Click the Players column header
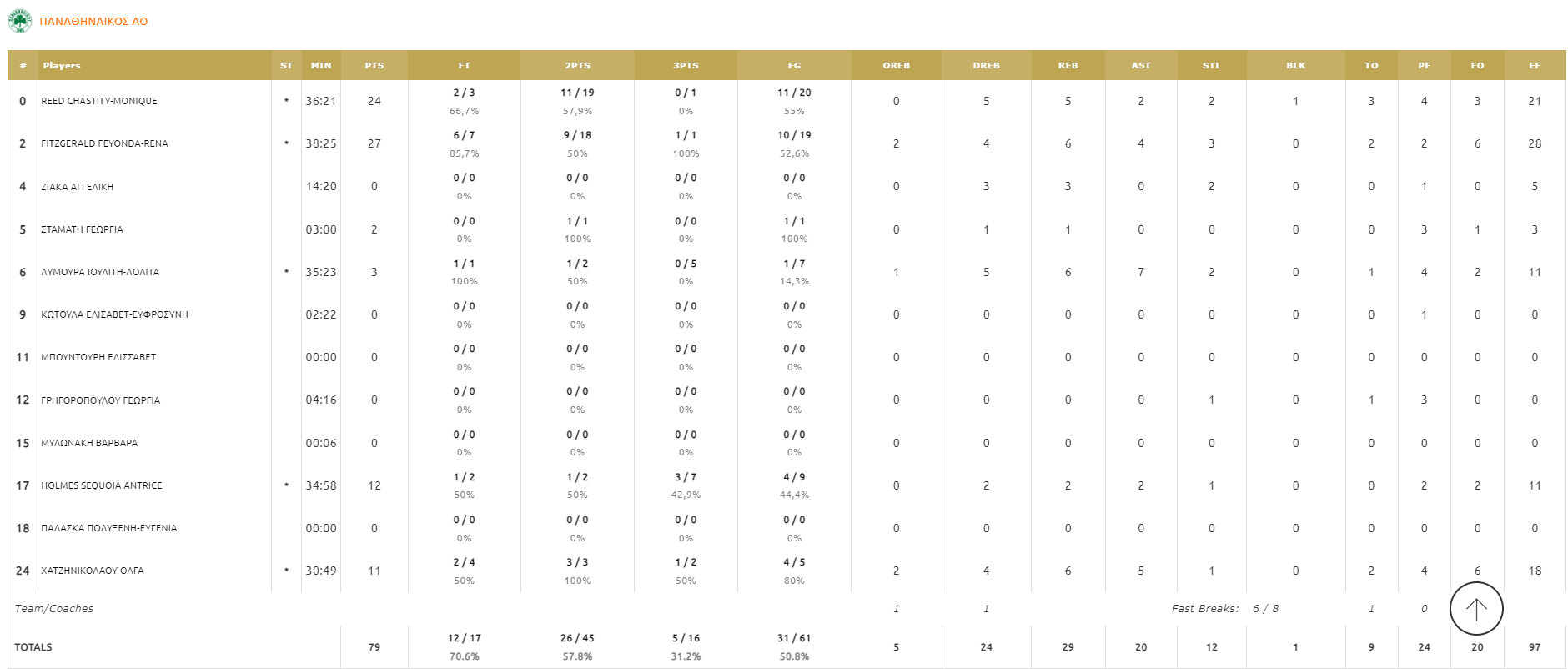Screen dimensions: 1568x669 tap(62, 65)
